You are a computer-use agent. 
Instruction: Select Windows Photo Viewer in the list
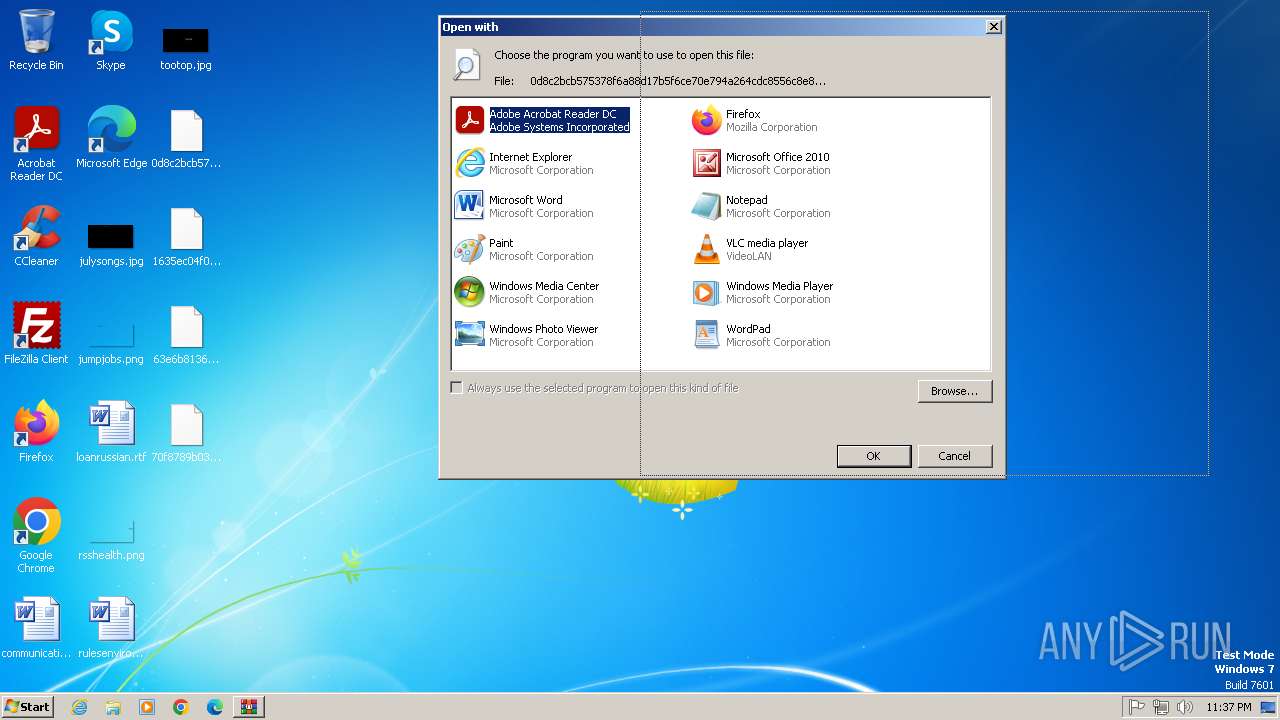(527, 336)
